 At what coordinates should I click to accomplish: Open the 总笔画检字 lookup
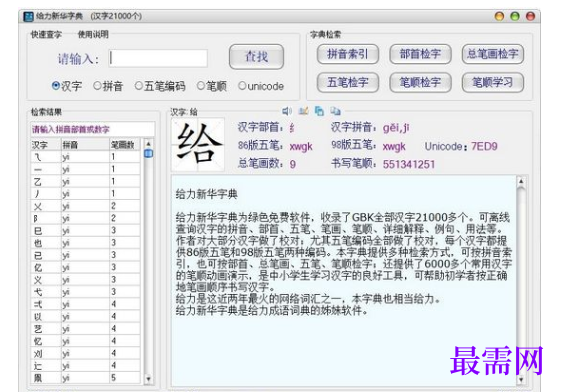pyautogui.click(x=493, y=54)
